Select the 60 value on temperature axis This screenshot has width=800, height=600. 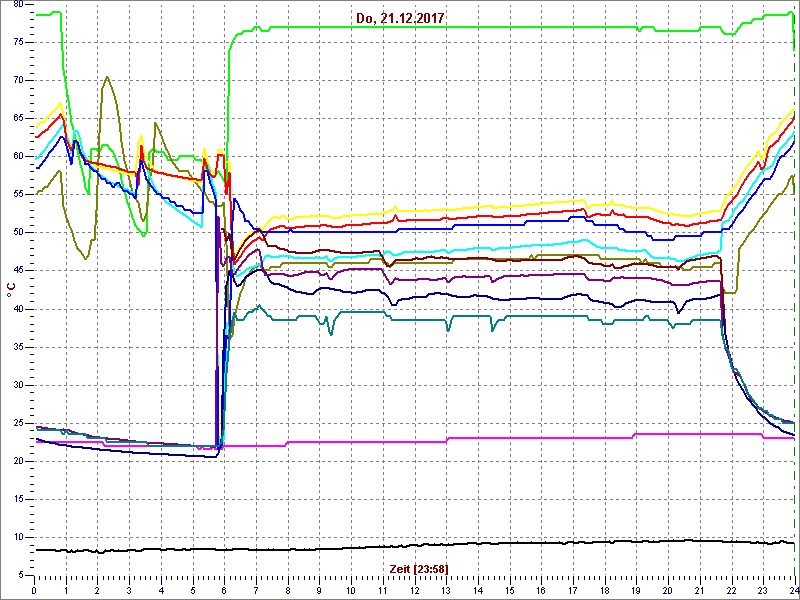point(18,157)
